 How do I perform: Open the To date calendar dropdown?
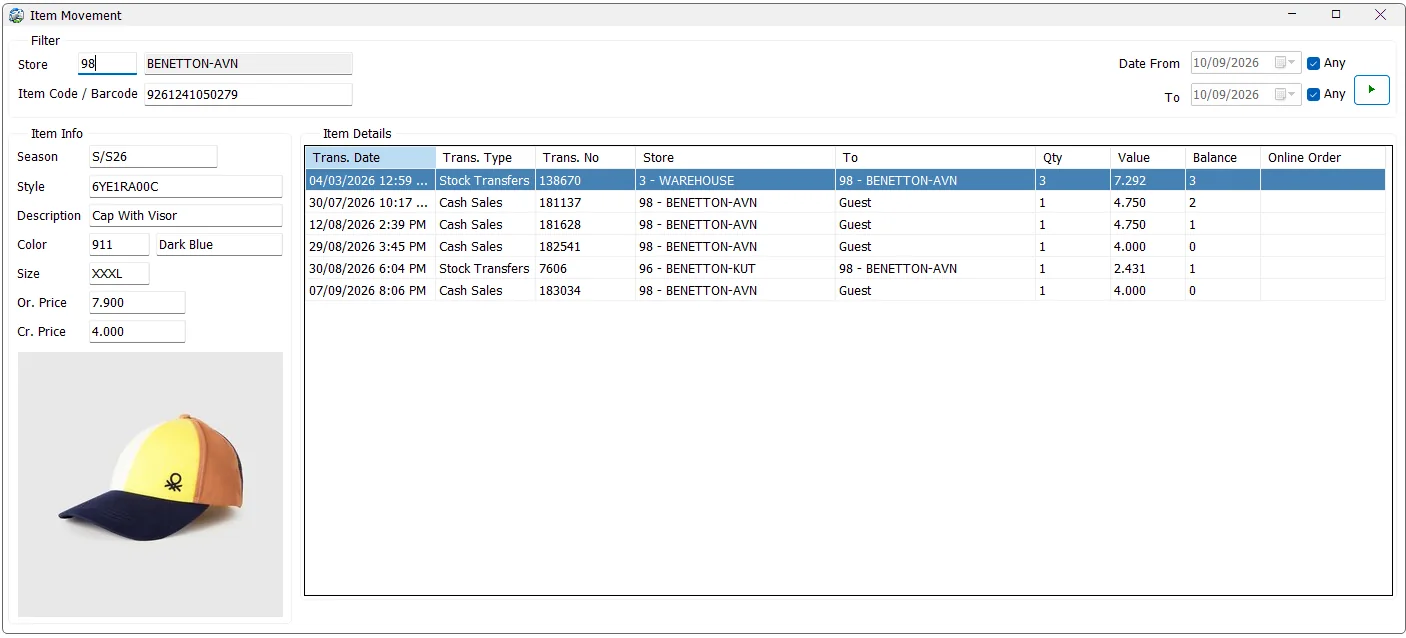click(1285, 95)
